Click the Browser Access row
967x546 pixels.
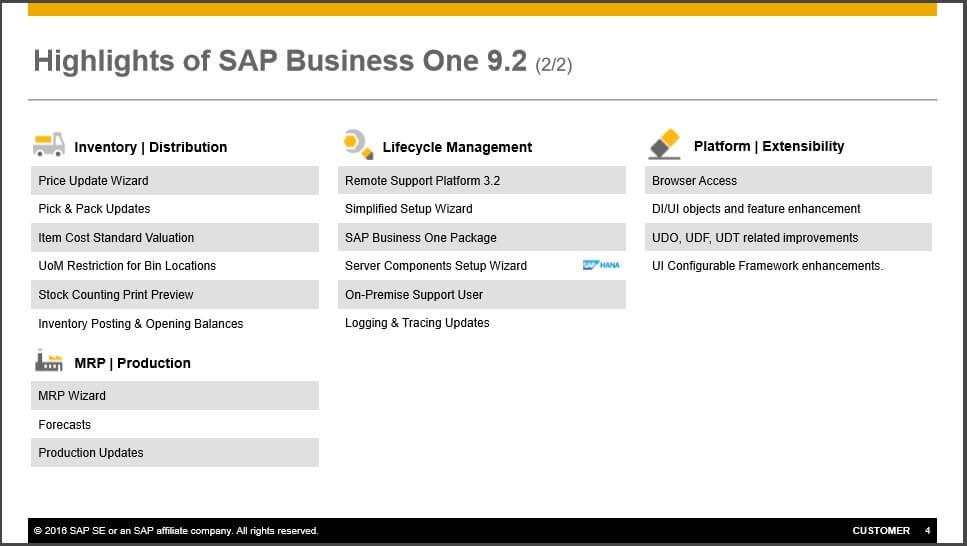(788, 181)
